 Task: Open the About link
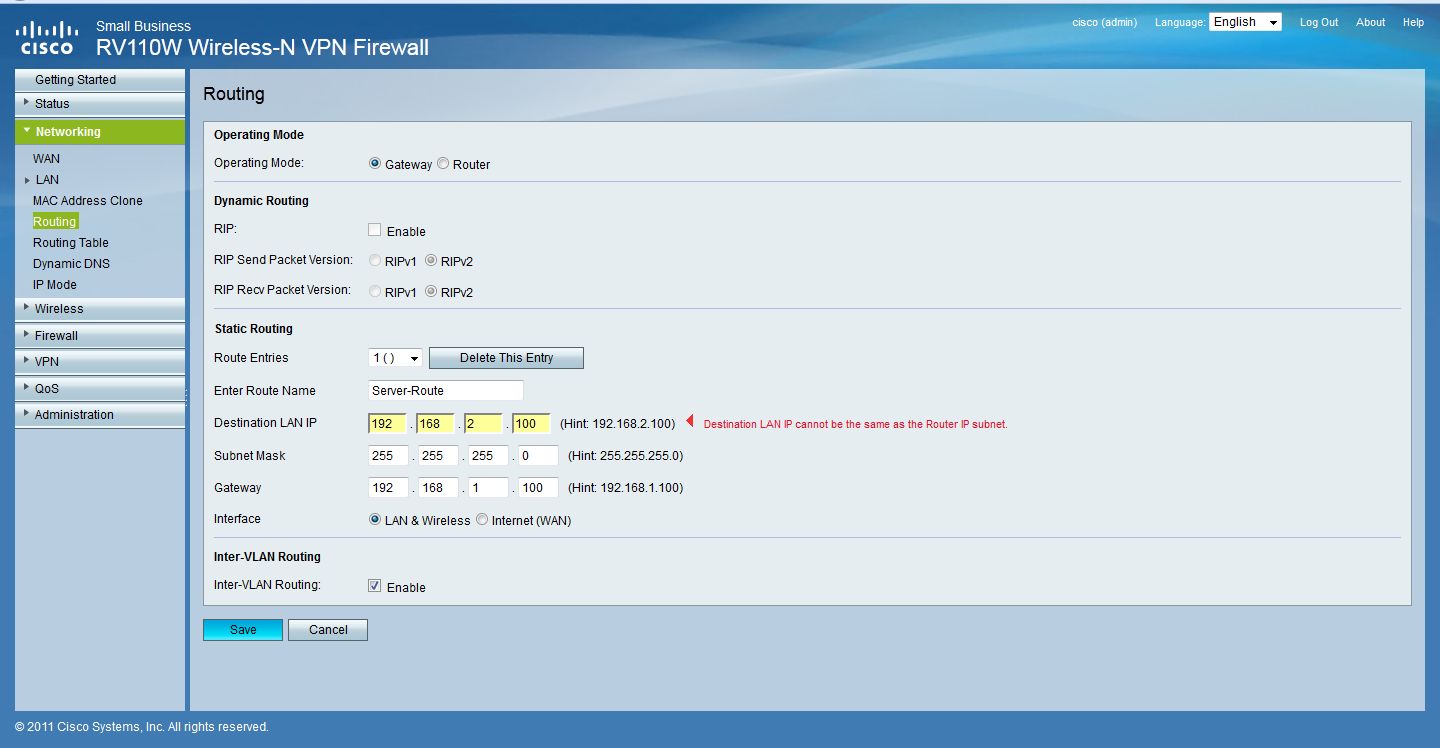1371,22
